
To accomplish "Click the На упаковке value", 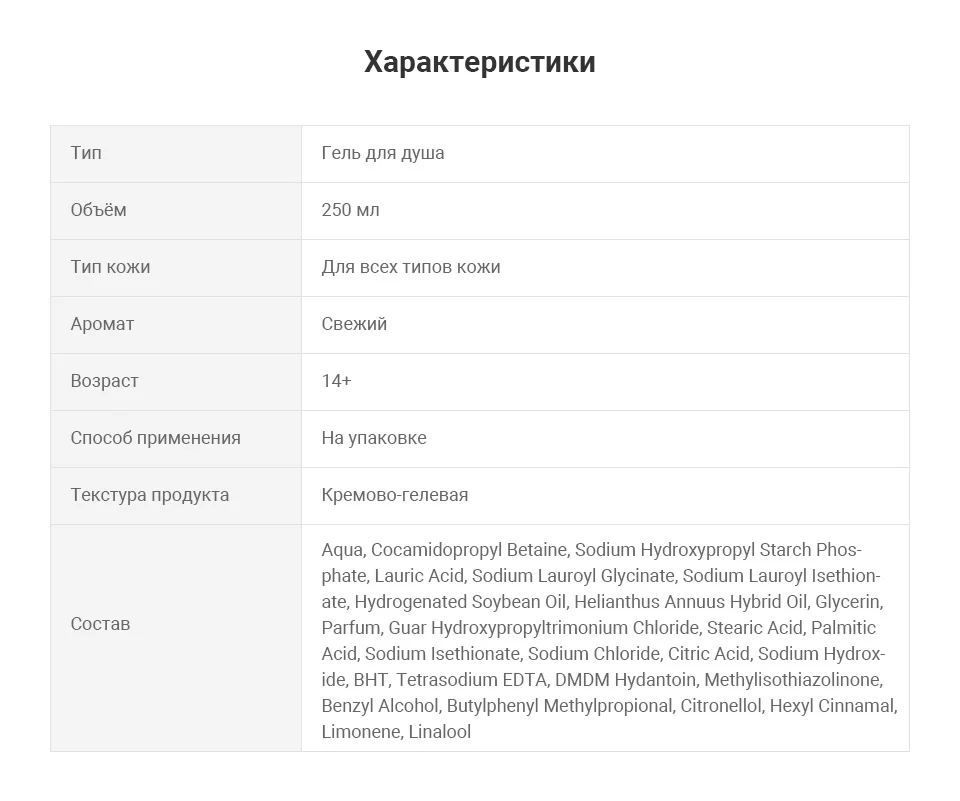I will click(374, 438).
